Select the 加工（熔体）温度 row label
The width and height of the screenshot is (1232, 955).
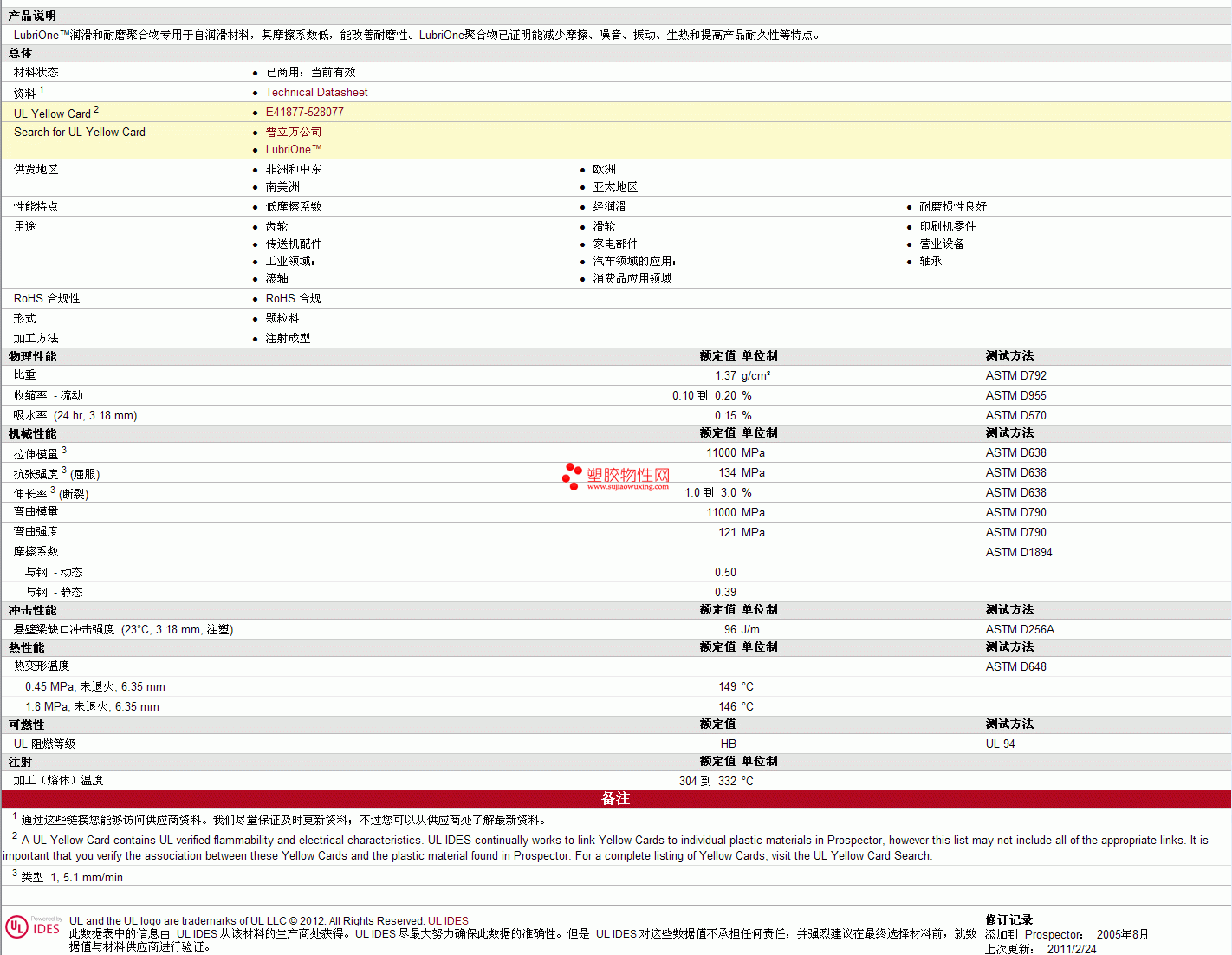click(x=58, y=780)
